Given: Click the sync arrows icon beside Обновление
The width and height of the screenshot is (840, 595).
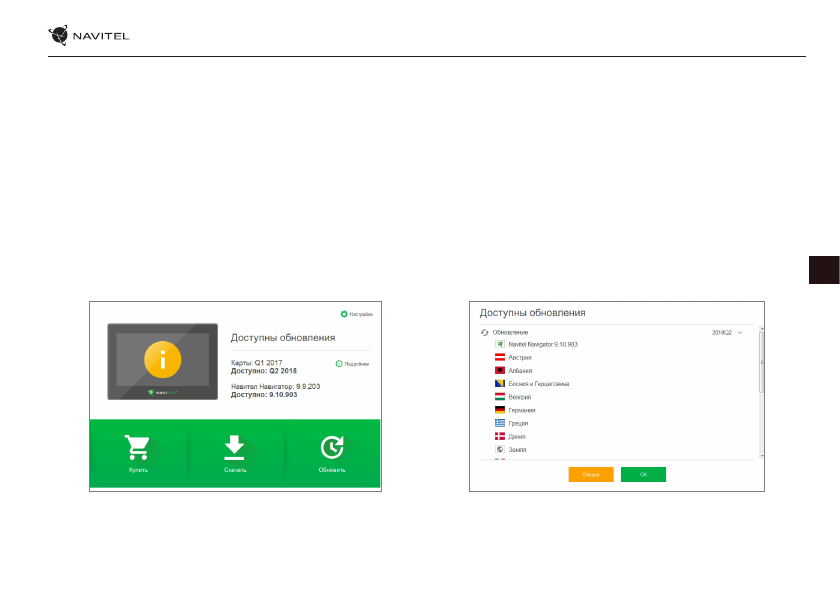Looking at the screenshot, I should [x=484, y=333].
